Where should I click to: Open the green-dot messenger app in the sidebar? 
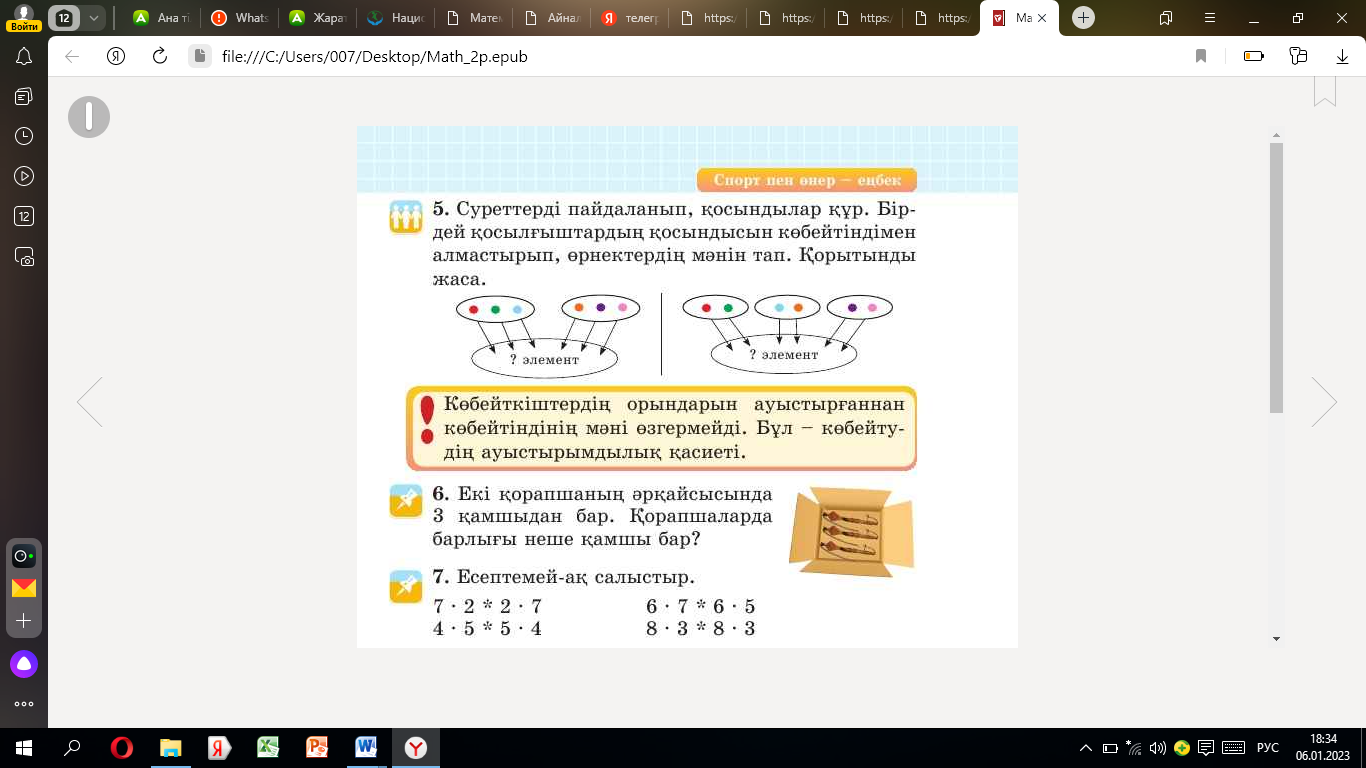point(24,556)
